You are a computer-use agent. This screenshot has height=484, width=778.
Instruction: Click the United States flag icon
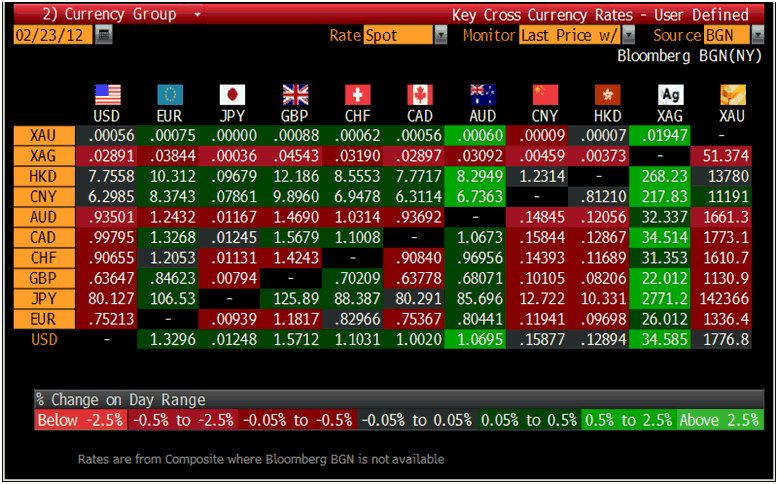107,94
